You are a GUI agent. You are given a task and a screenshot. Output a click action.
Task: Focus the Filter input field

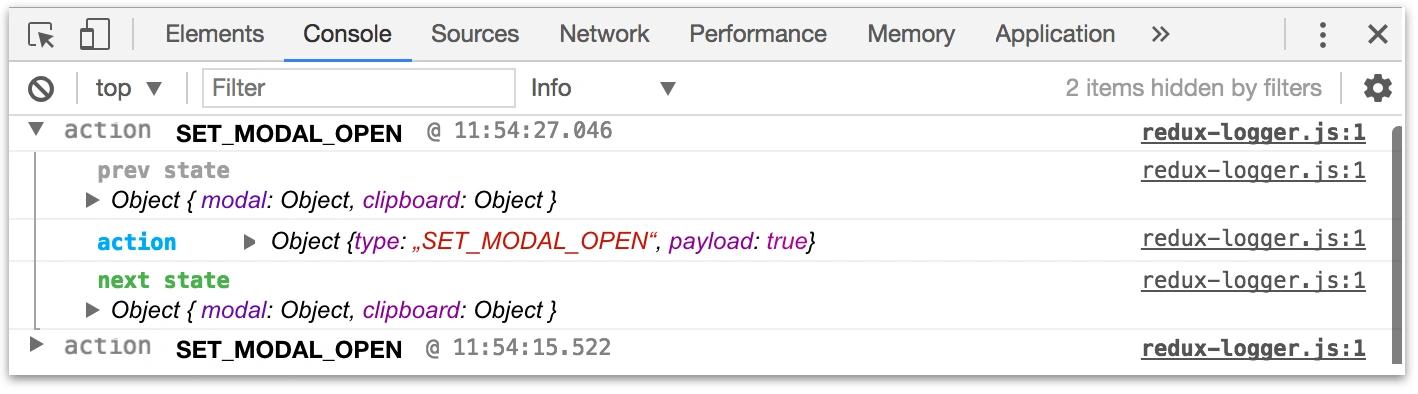tap(359, 88)
